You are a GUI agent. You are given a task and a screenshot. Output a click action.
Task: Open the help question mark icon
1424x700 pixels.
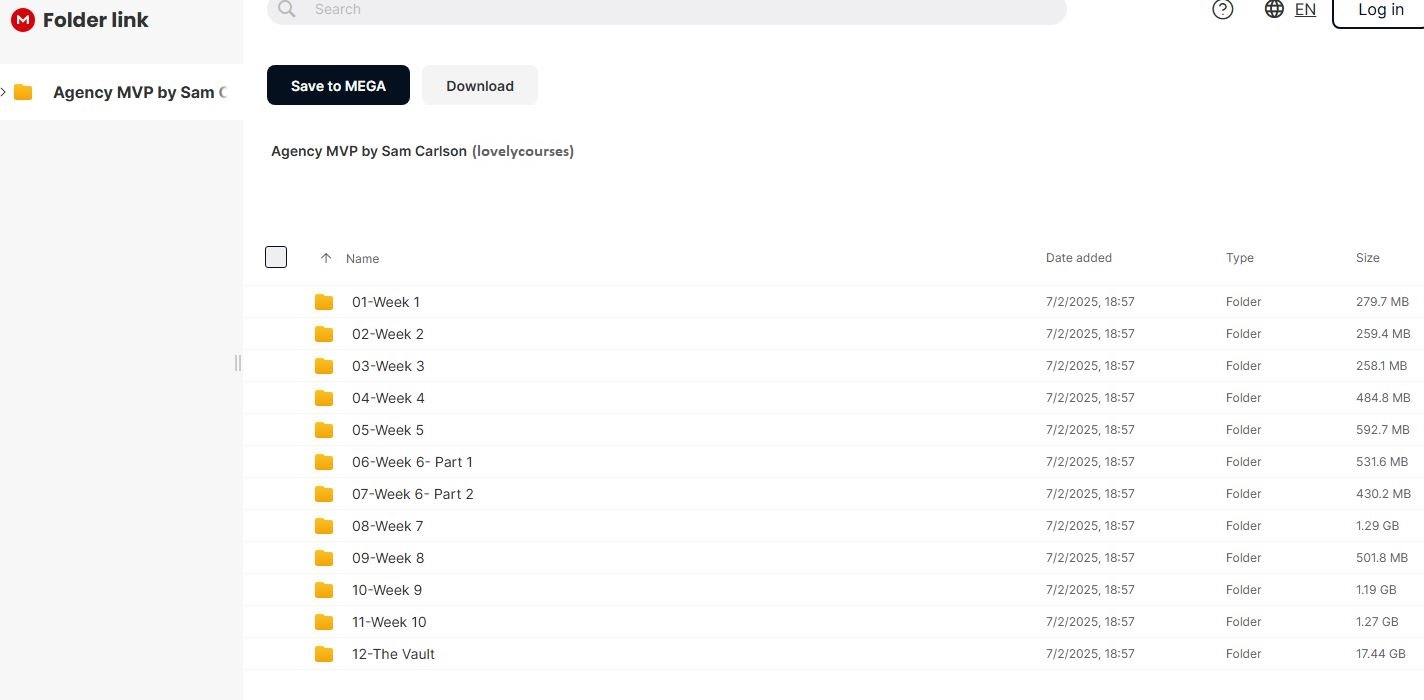1222,9
